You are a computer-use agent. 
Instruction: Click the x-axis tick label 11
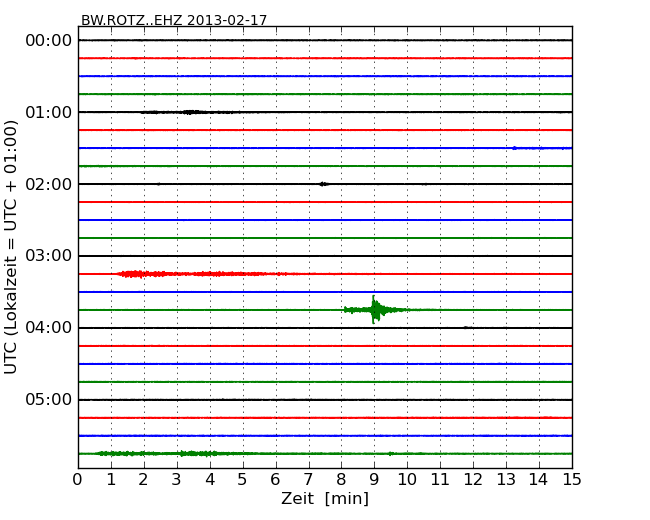440,480
